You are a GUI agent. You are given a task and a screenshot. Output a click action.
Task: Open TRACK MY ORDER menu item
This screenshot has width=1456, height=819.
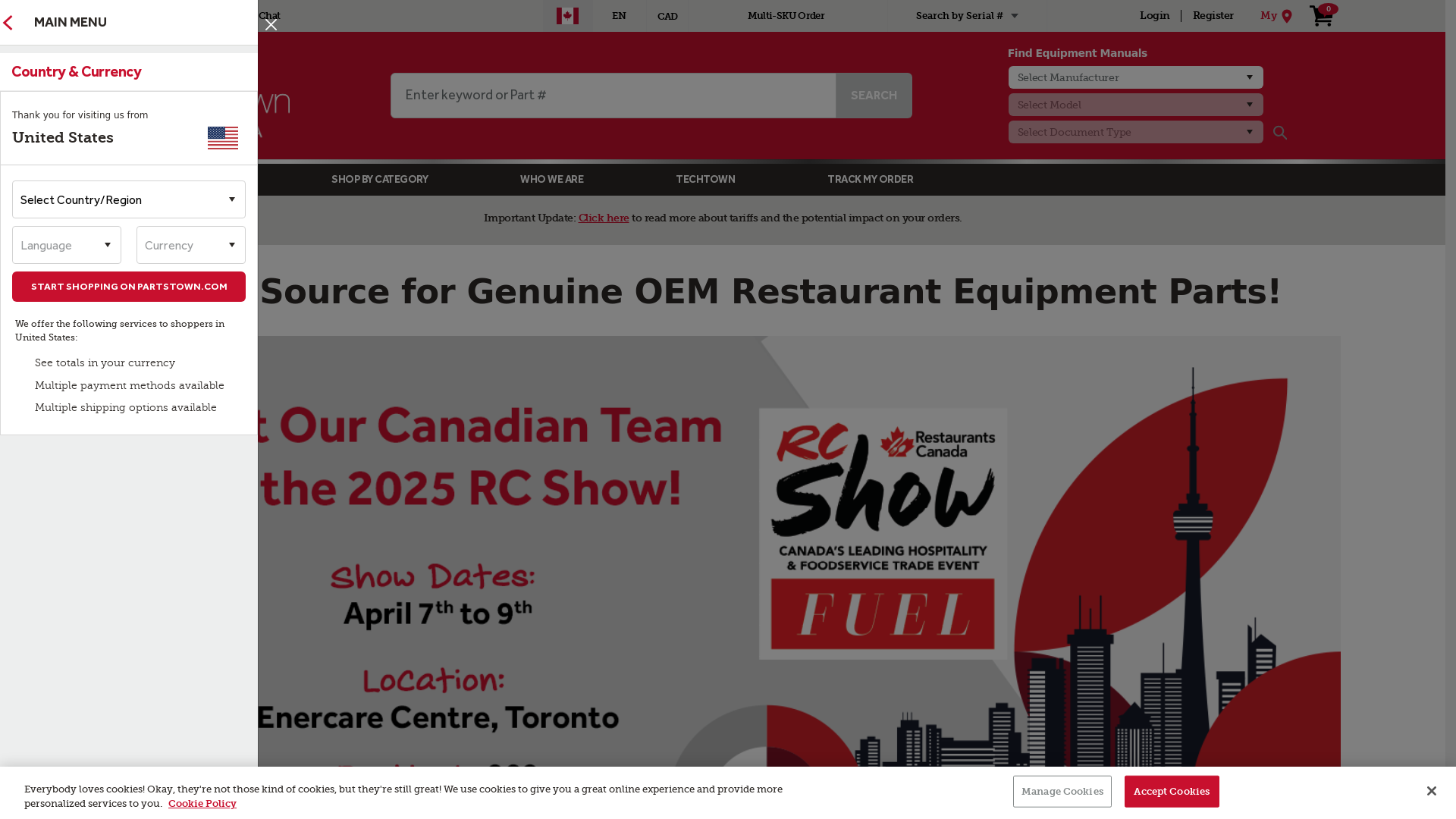tap(871, 180)
